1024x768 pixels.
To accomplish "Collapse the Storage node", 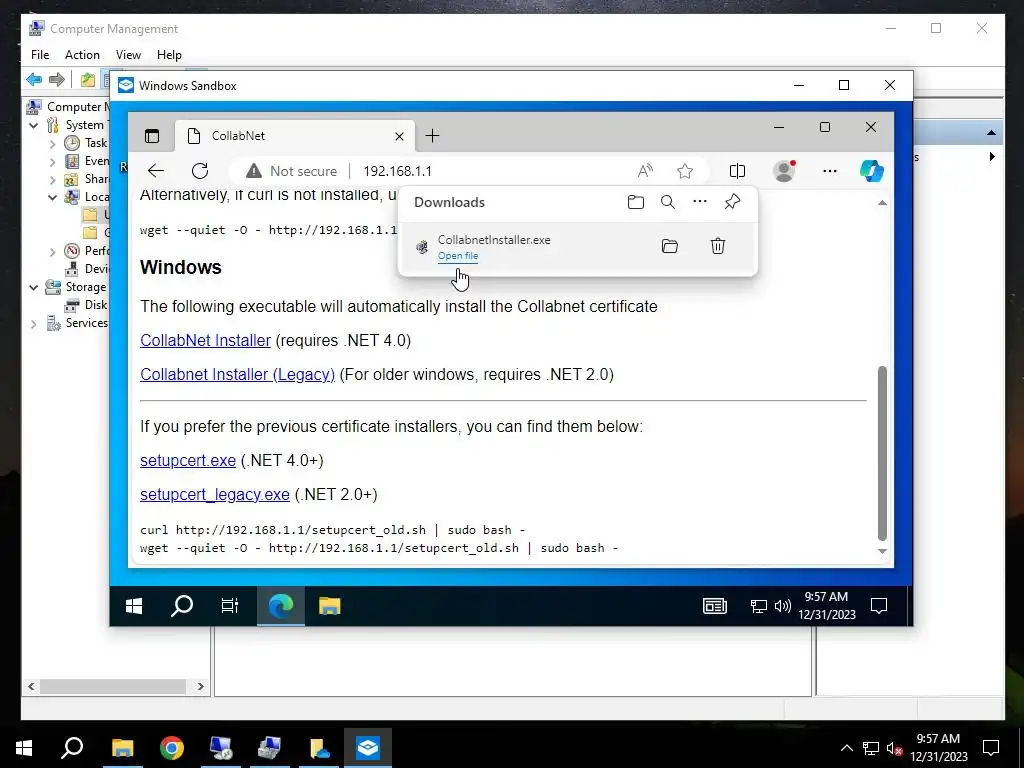I will coord(33,287).
